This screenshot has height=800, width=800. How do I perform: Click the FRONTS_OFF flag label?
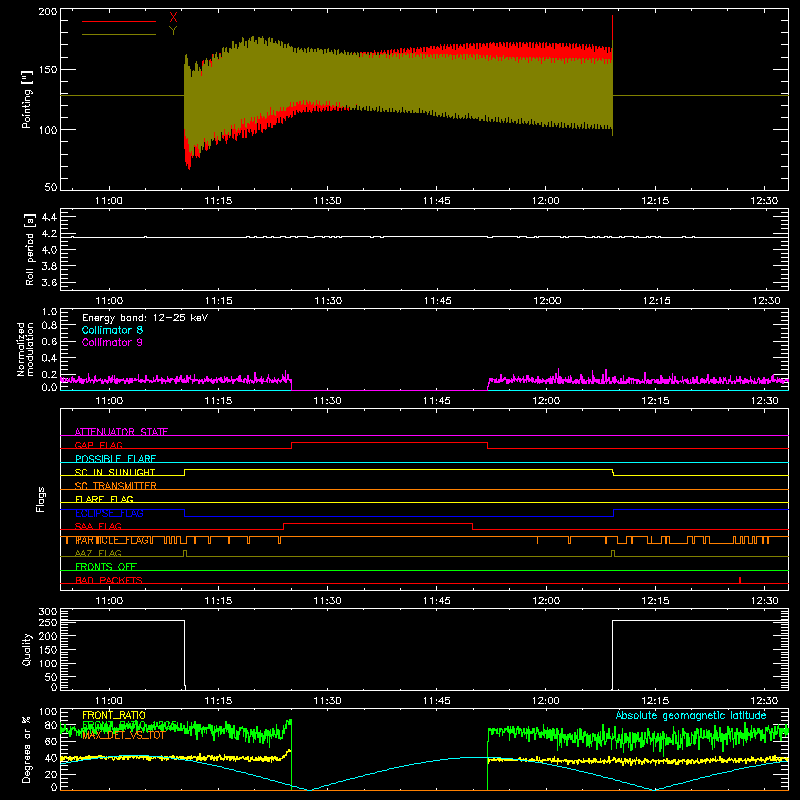(x=106, y=567)
